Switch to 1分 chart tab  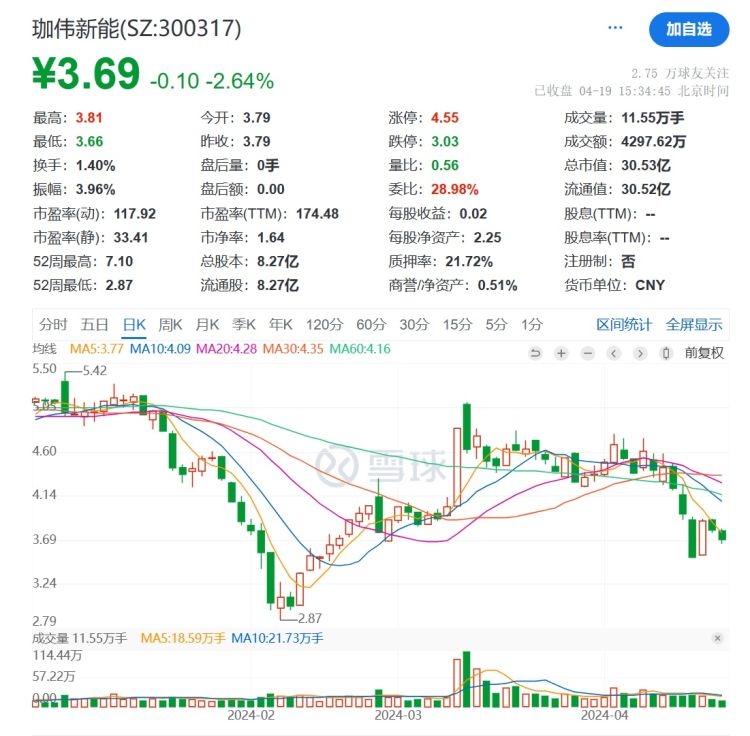[532, 325]
